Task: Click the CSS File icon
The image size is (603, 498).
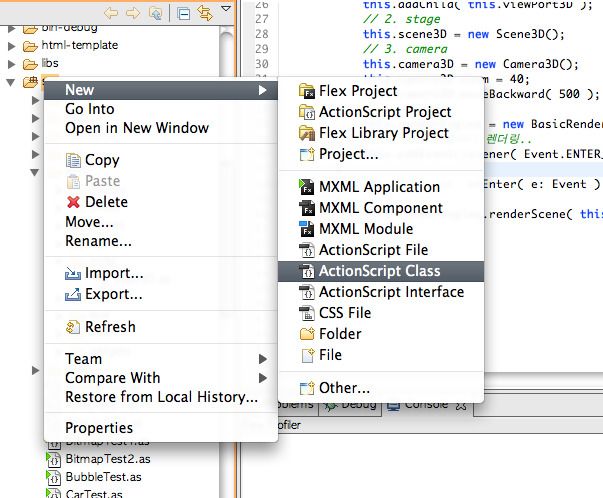Action: pos(307,313)
